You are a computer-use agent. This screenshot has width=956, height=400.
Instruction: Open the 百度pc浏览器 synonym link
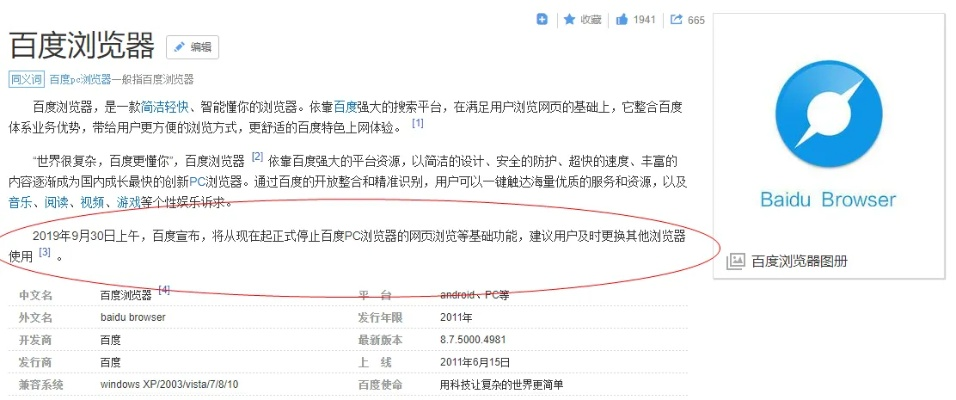pos(80,79)
